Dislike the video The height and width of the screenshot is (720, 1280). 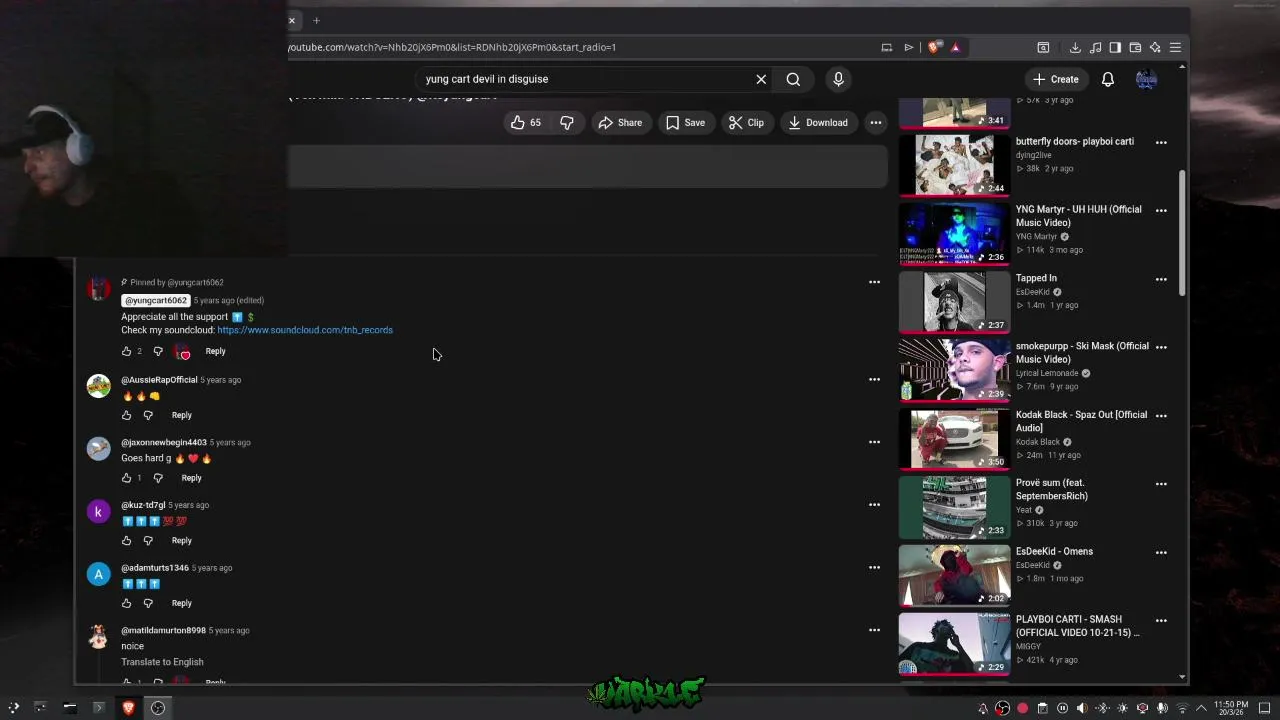click(x=567, y=122)
